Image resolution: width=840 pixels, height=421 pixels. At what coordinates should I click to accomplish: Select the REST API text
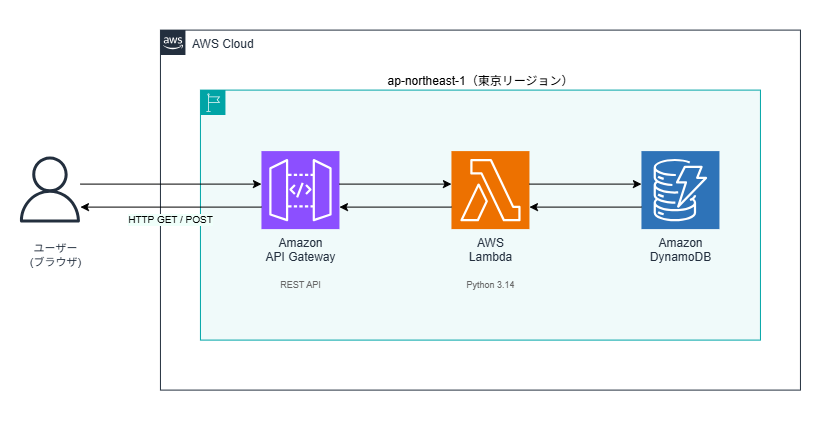click(x=301, y=285)
